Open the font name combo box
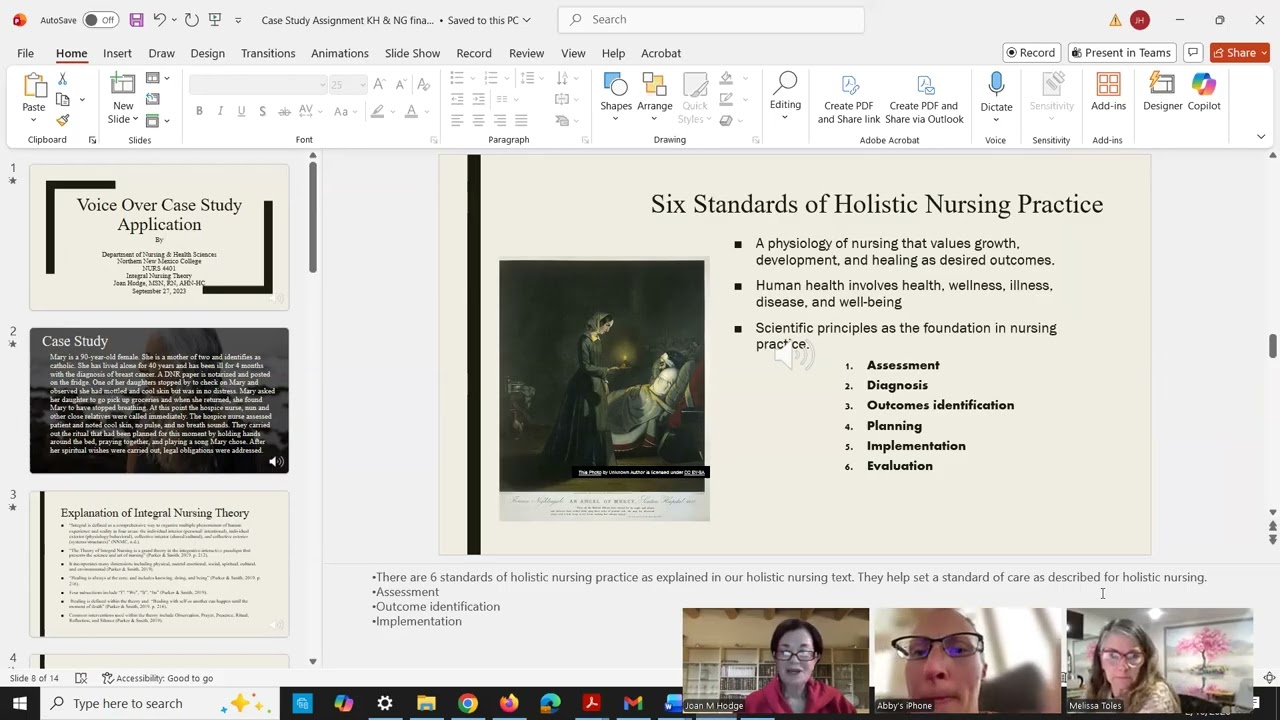 (257, 85)
